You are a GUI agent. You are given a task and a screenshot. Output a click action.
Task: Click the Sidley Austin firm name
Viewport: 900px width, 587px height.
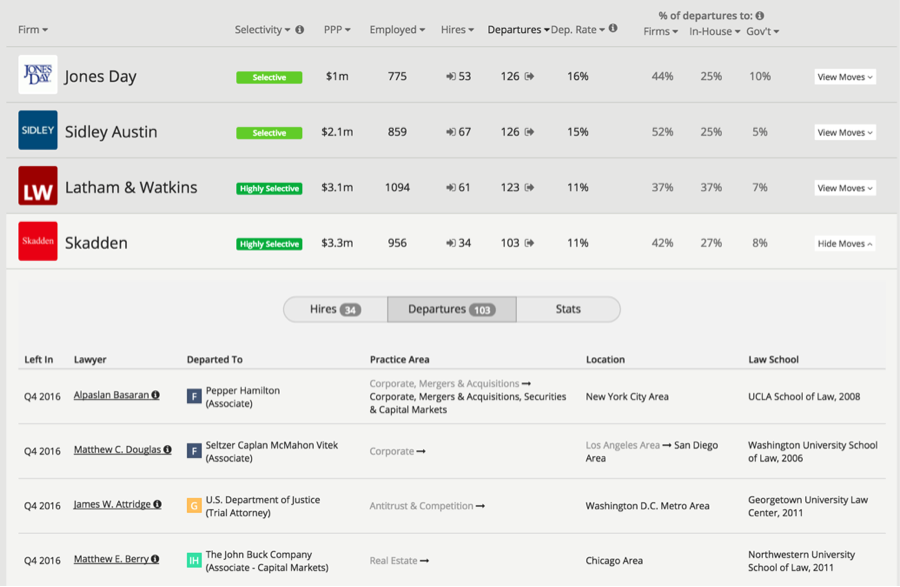tap(111, 132)
